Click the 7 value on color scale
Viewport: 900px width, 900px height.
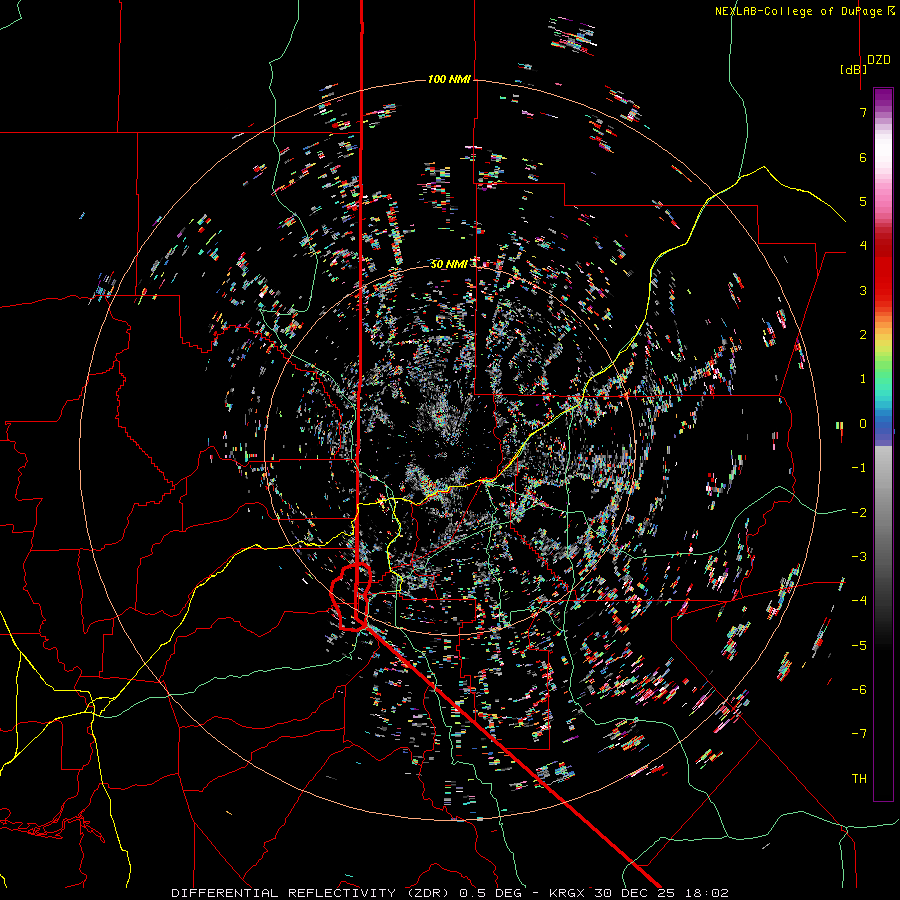tap(863, 112)
